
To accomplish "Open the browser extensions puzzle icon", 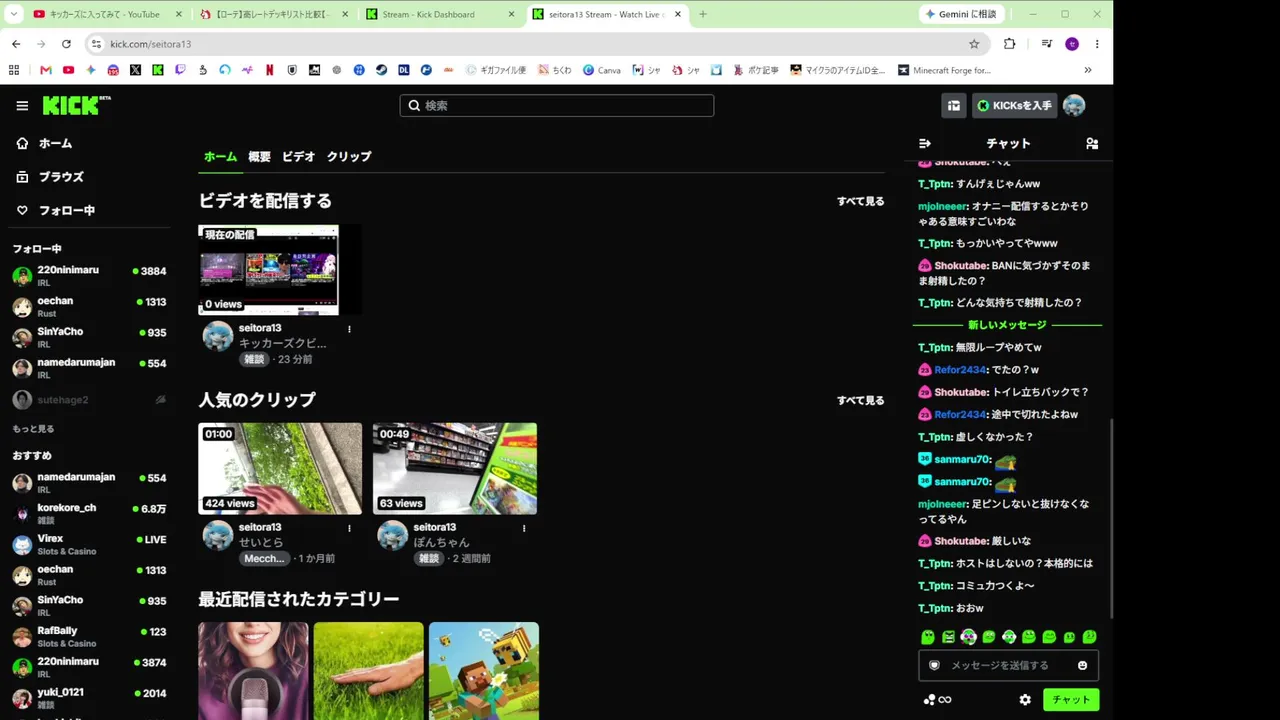I will point(1009,44).
